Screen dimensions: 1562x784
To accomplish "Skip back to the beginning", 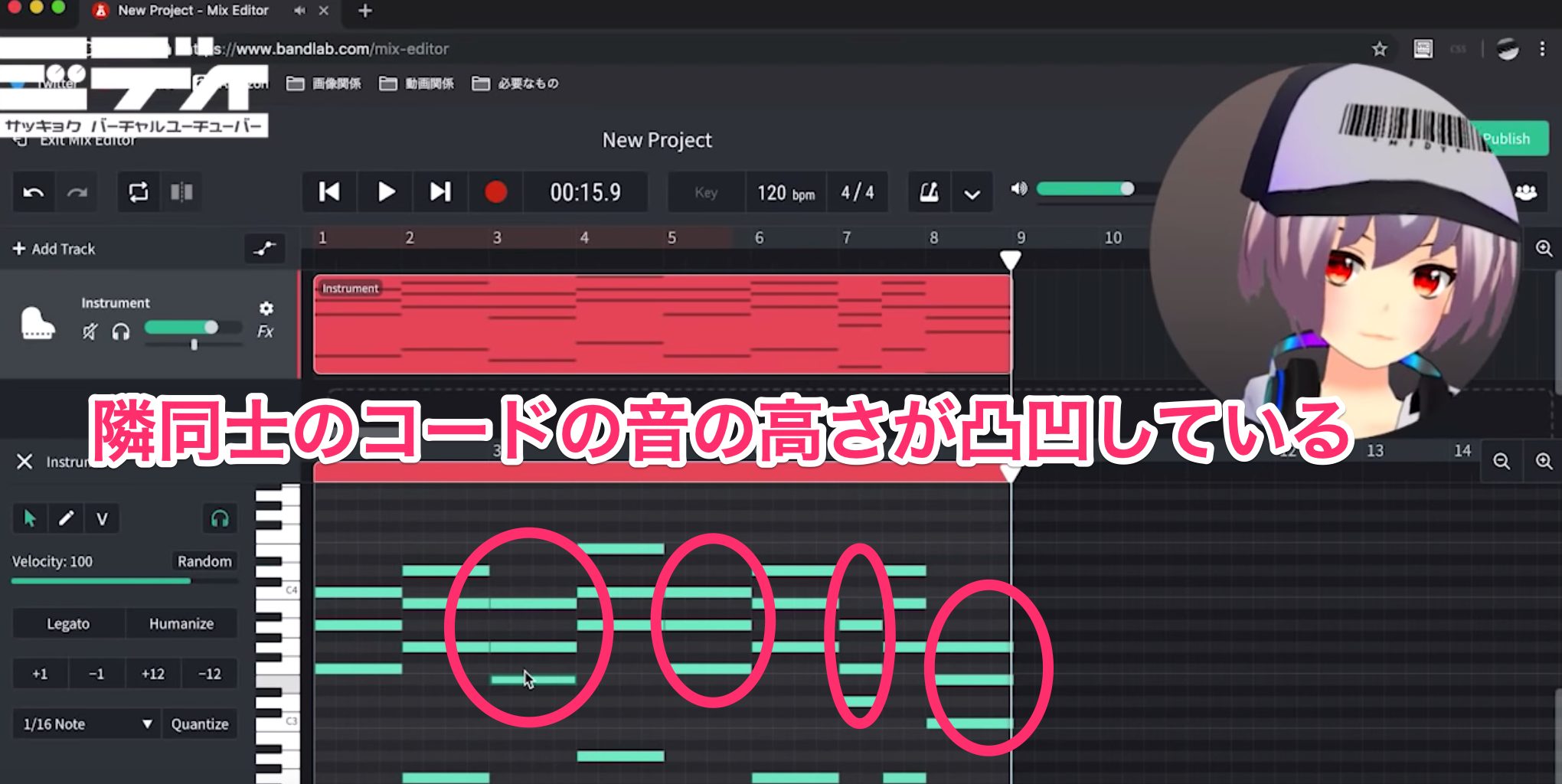I will pos(329,192).
